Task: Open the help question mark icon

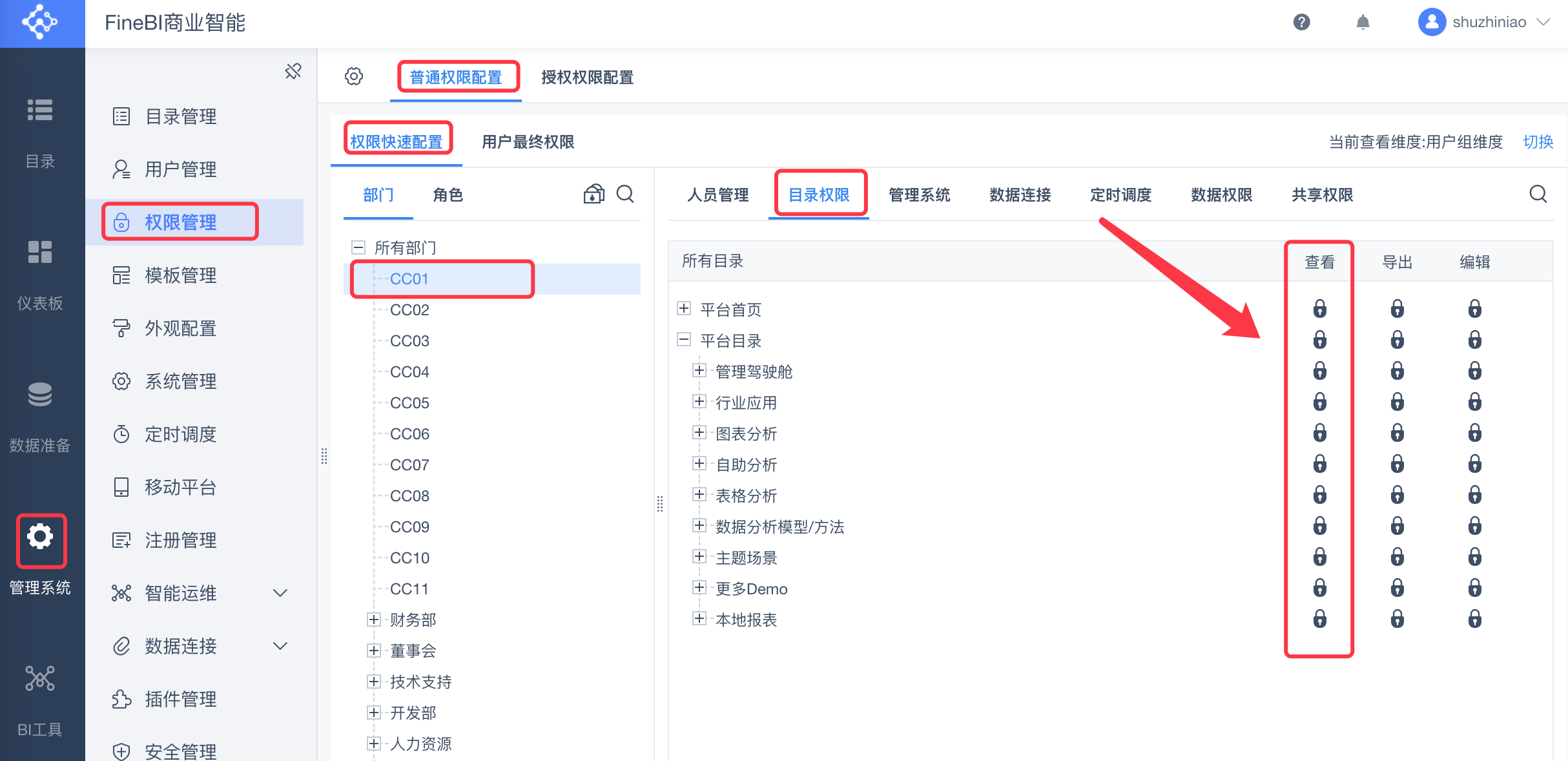Action: 1301,22
